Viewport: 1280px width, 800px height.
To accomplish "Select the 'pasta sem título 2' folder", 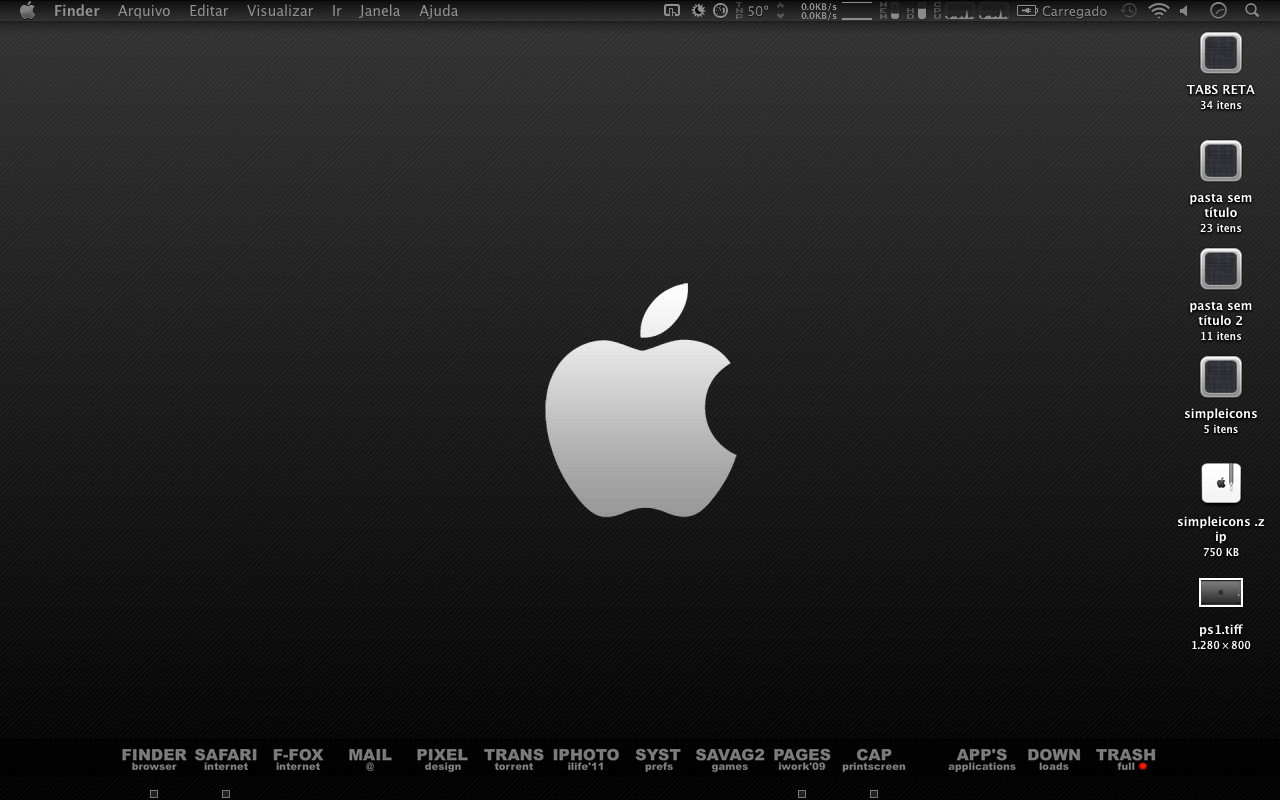I will (1220, 269).
